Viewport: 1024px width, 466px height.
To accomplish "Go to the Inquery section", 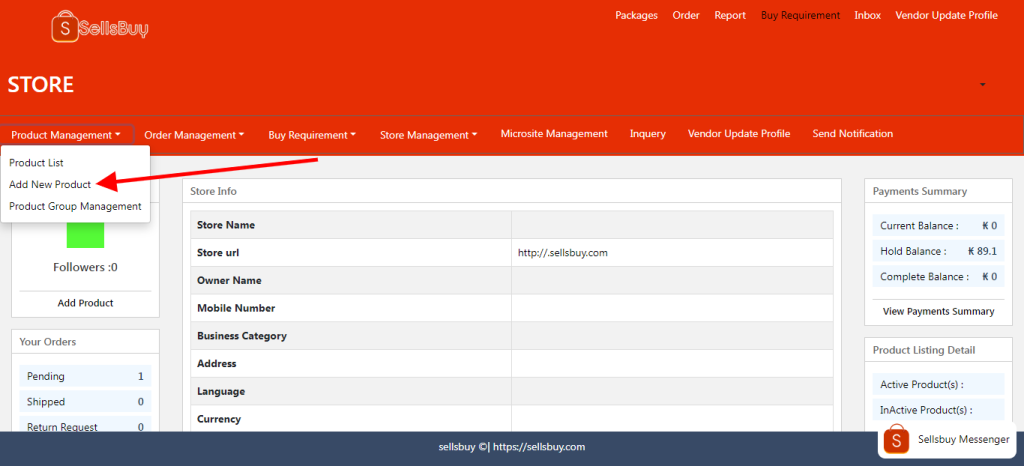I will (648, 133).
